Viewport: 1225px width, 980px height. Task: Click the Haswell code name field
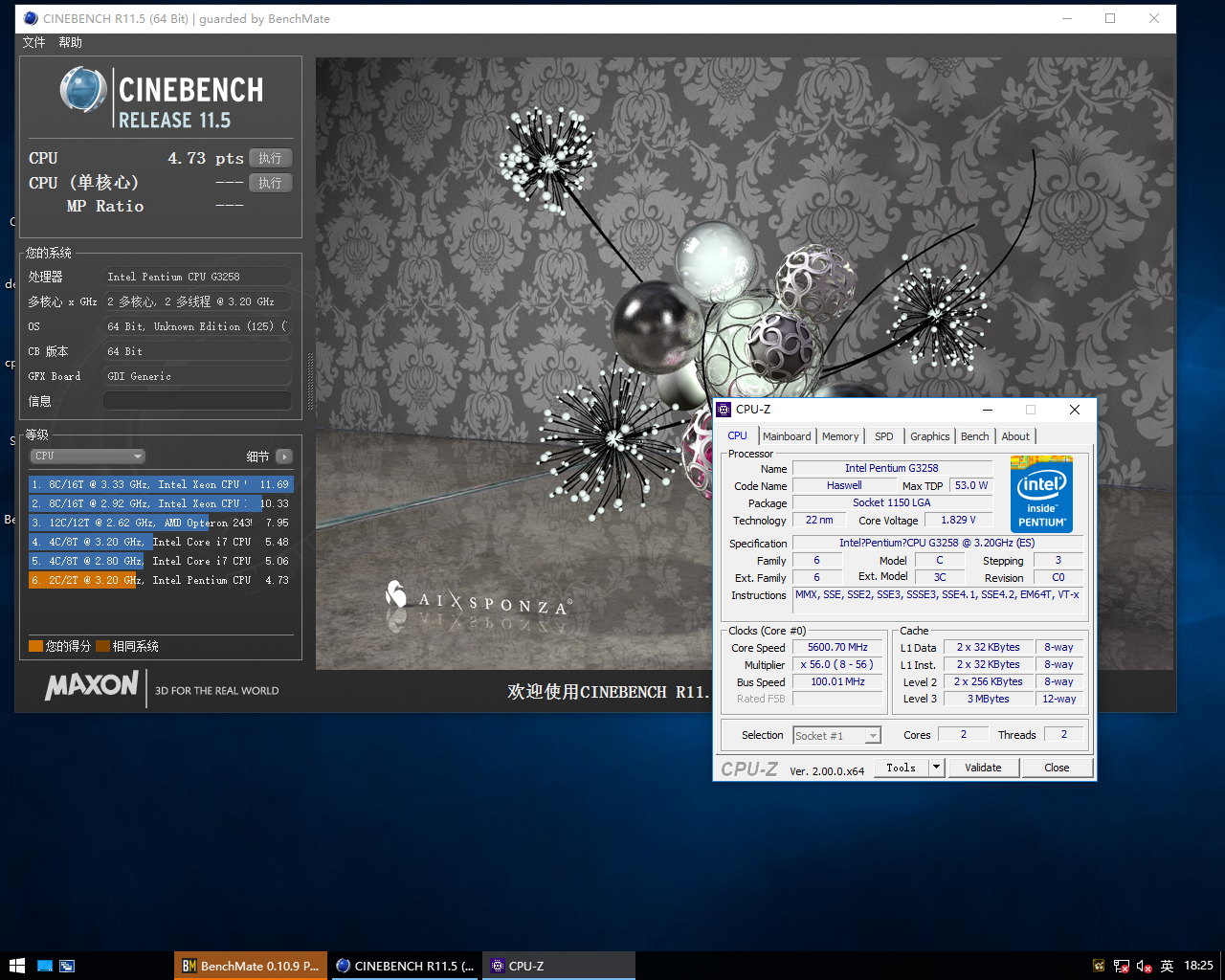click(844, 485)
